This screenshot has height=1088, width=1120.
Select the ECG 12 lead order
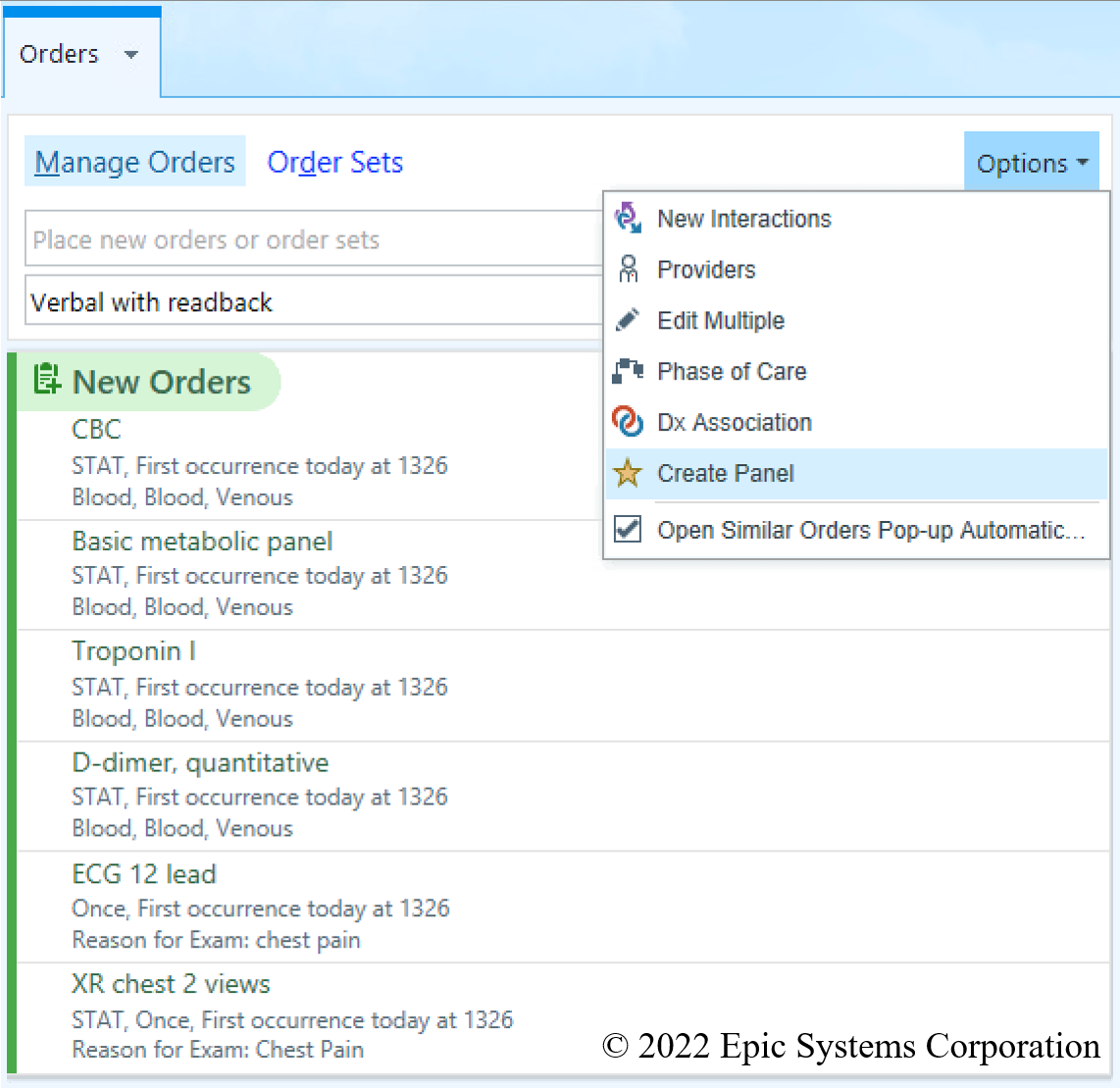[x=144, y=874]
